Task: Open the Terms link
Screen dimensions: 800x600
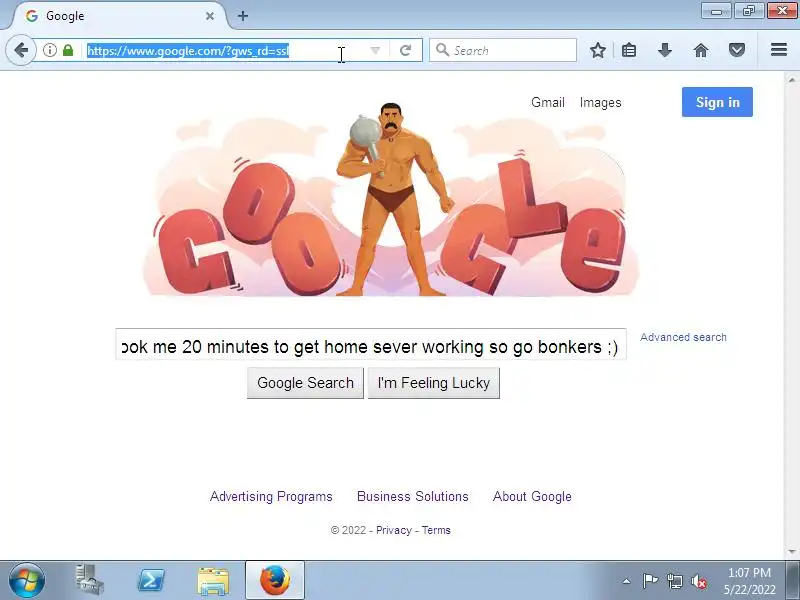Action: 436,530
